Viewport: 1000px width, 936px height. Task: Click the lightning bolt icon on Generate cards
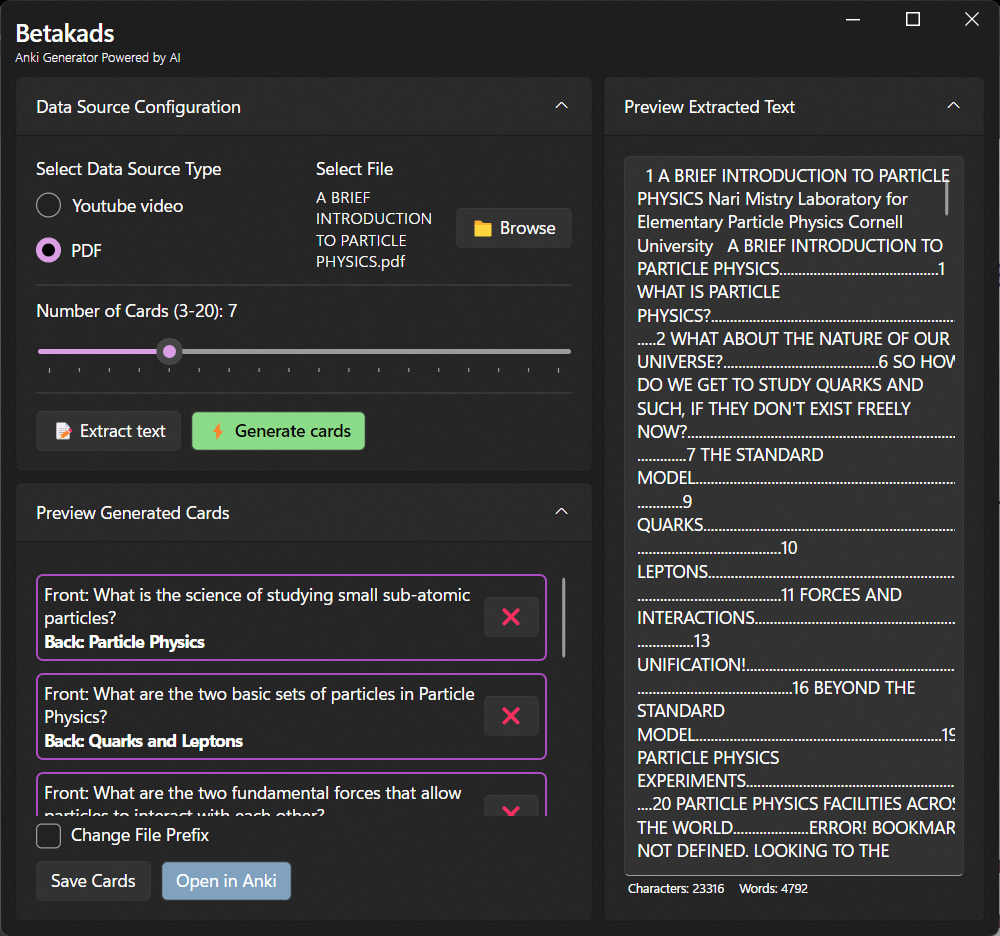pyautogui.click(x=217, y=431)
